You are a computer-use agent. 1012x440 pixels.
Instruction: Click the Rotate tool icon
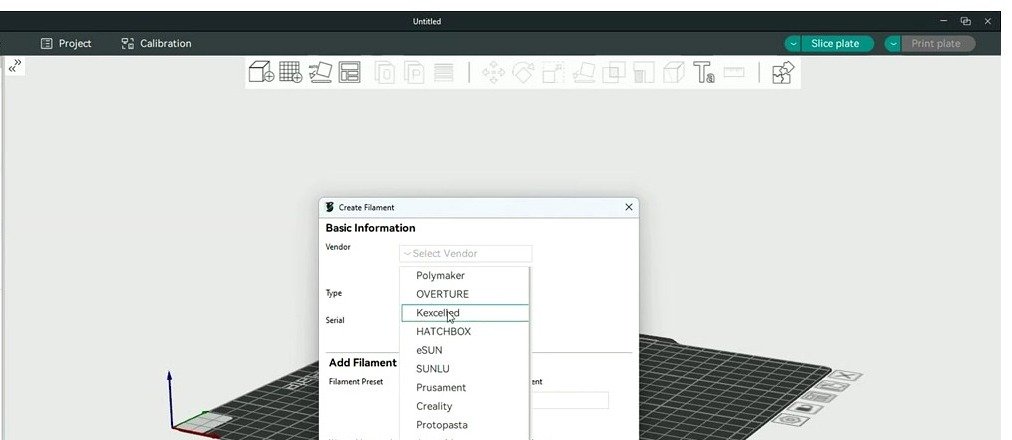tap(523, 72)
